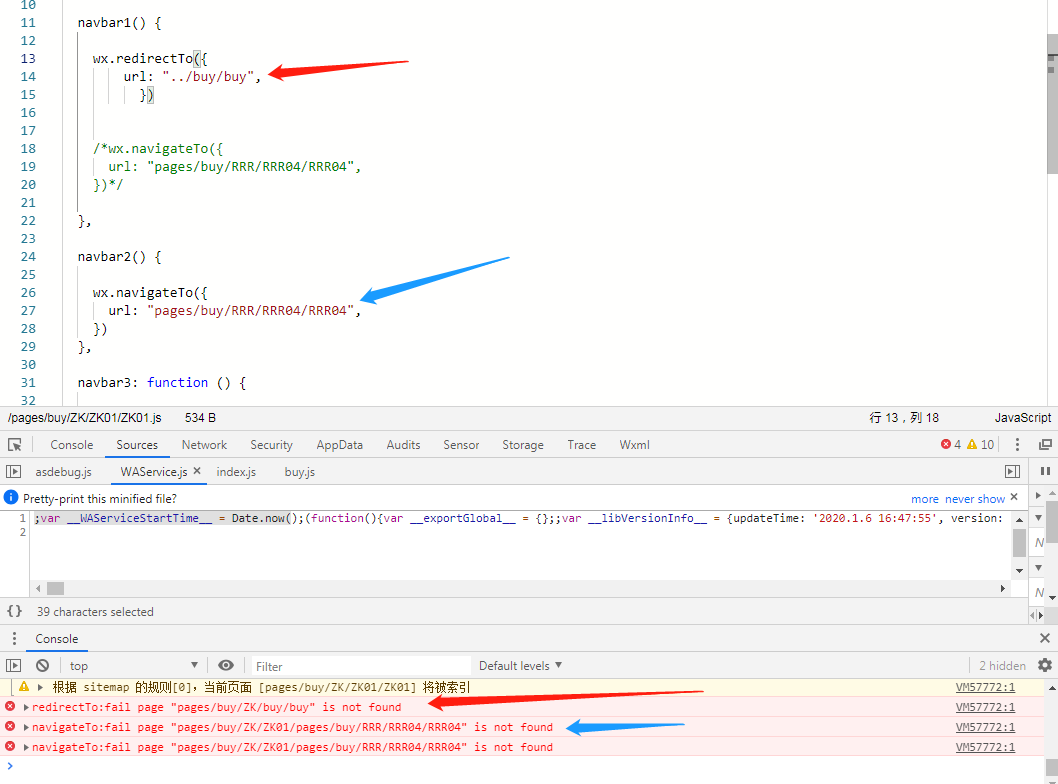The image size is (1058, 784).
Task: Dismiss the pretty-print info bar
Action: pyautogui.click(x=1014, y=497)
